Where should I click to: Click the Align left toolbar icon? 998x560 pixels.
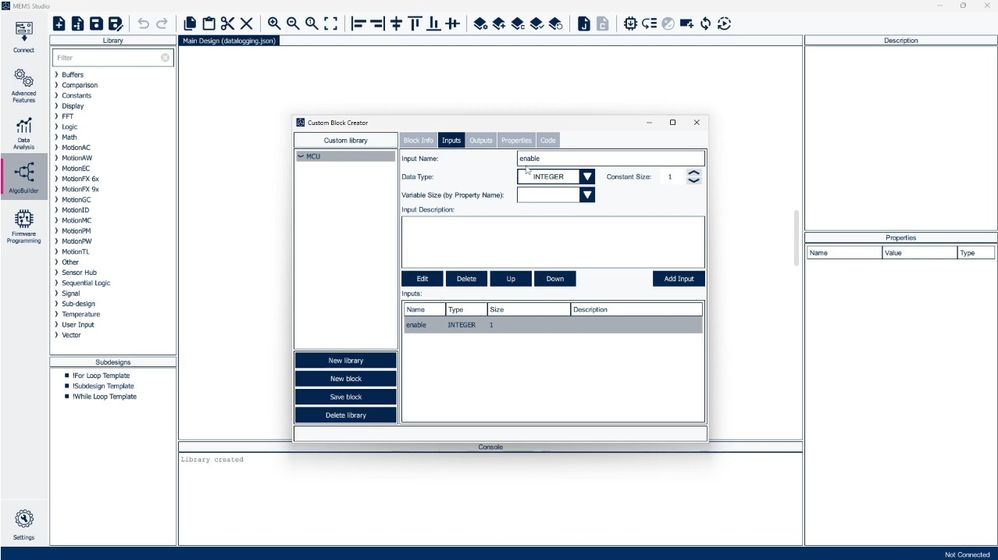[358, 24]
